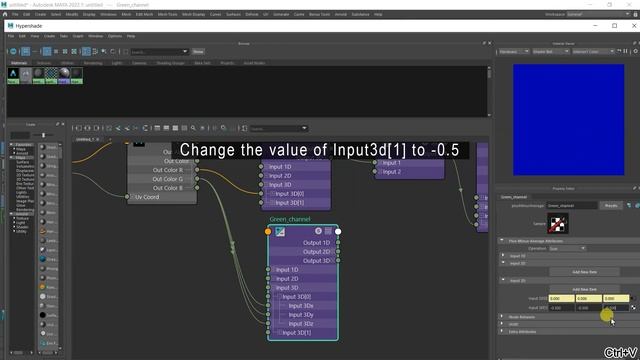Expand Input 3D[1] on Green_channel node

pyautogui.click(x=280, y=333)
